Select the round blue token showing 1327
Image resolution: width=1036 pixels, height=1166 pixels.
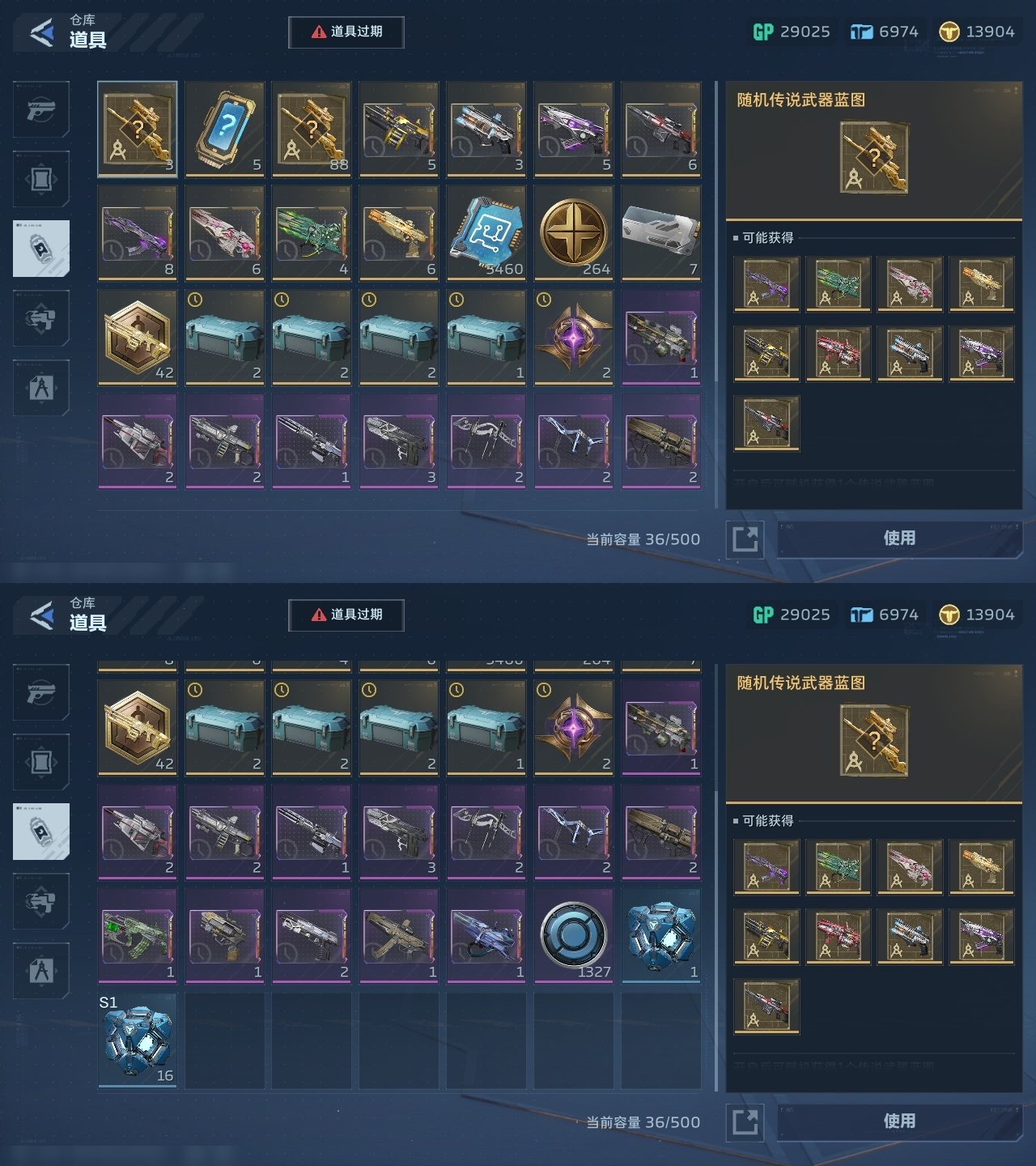click(574, 936)
